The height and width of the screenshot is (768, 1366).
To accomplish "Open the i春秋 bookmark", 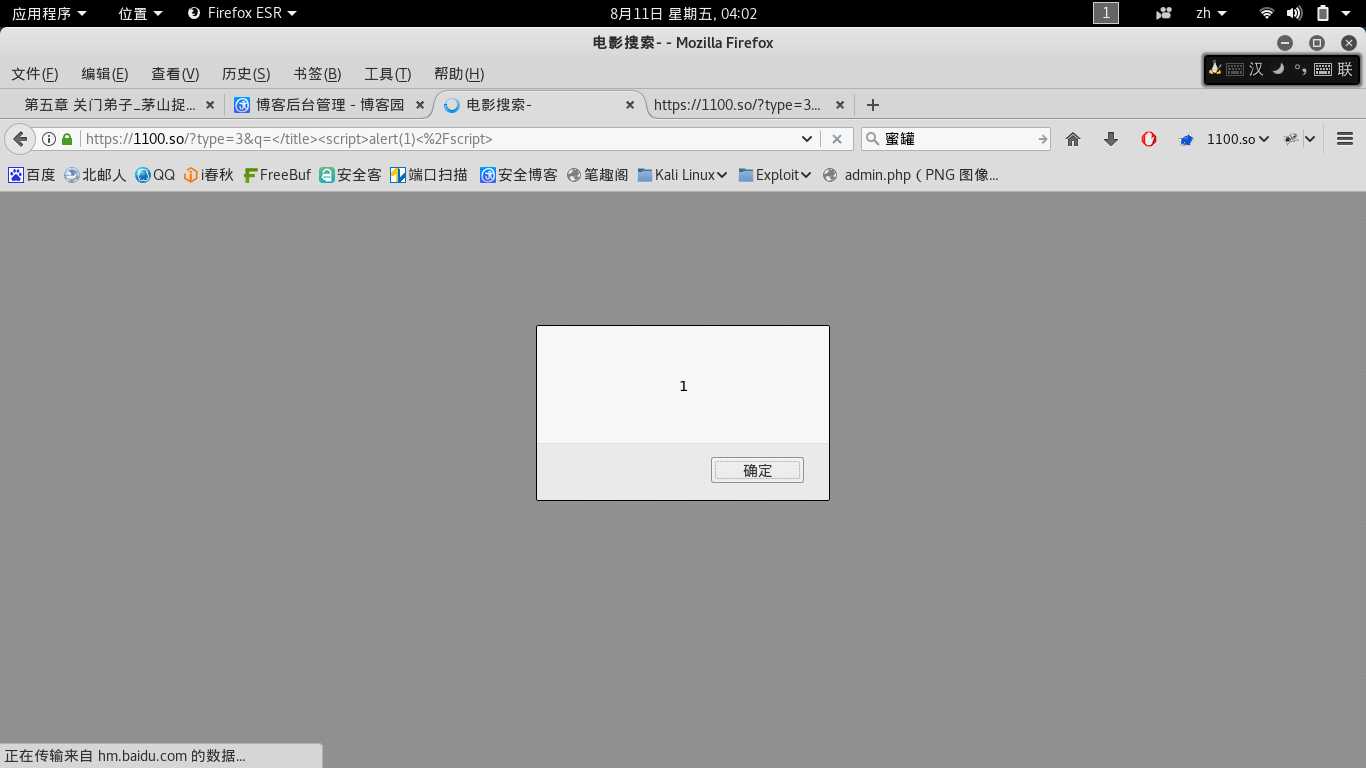I will 209,175.
